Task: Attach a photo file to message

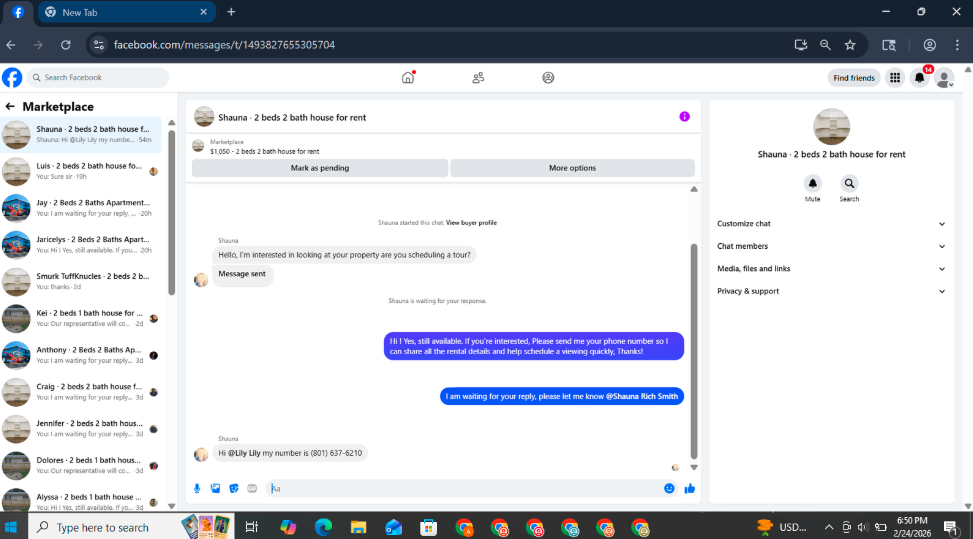Action: (x=215, y=489)
